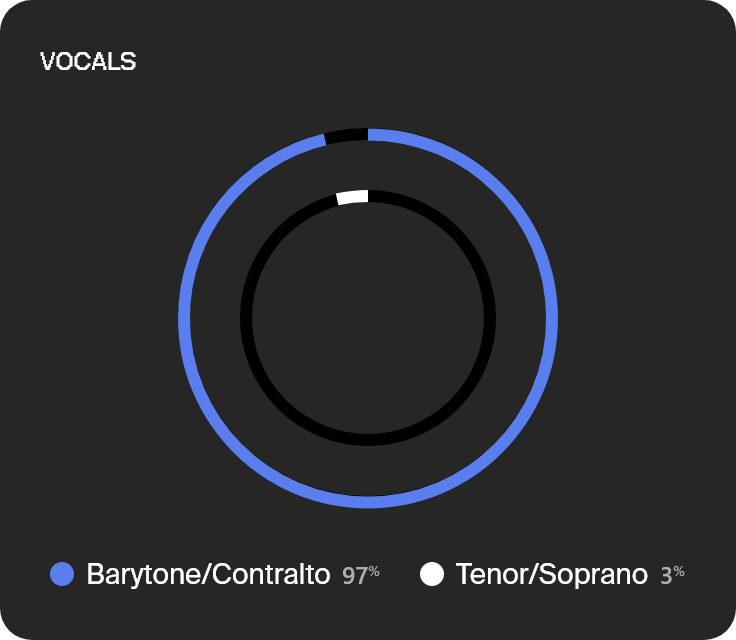Select the Barytone/Contralto legend label
The width and height of the screenshot is (736, 640).
208,574
